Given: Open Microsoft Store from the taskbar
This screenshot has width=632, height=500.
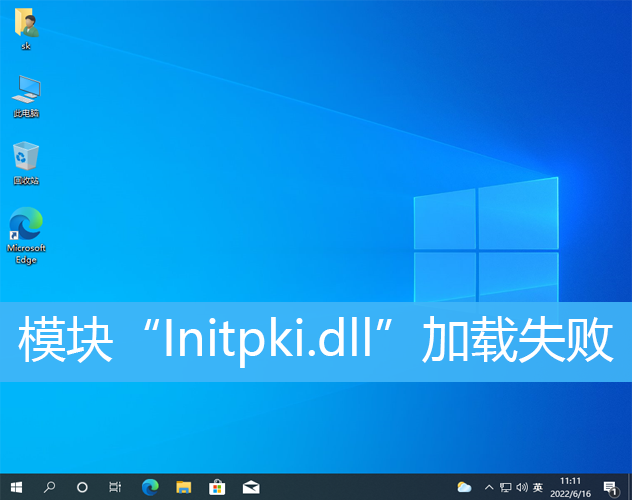Looking at the screenshot, I should (x=217, y=487).
